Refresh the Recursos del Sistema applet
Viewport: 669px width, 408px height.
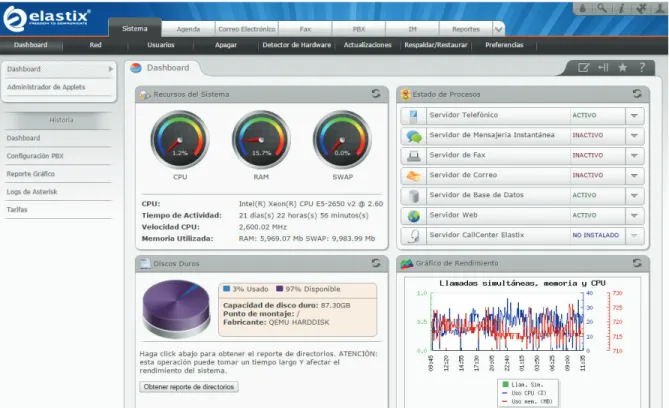coord(376,93)
